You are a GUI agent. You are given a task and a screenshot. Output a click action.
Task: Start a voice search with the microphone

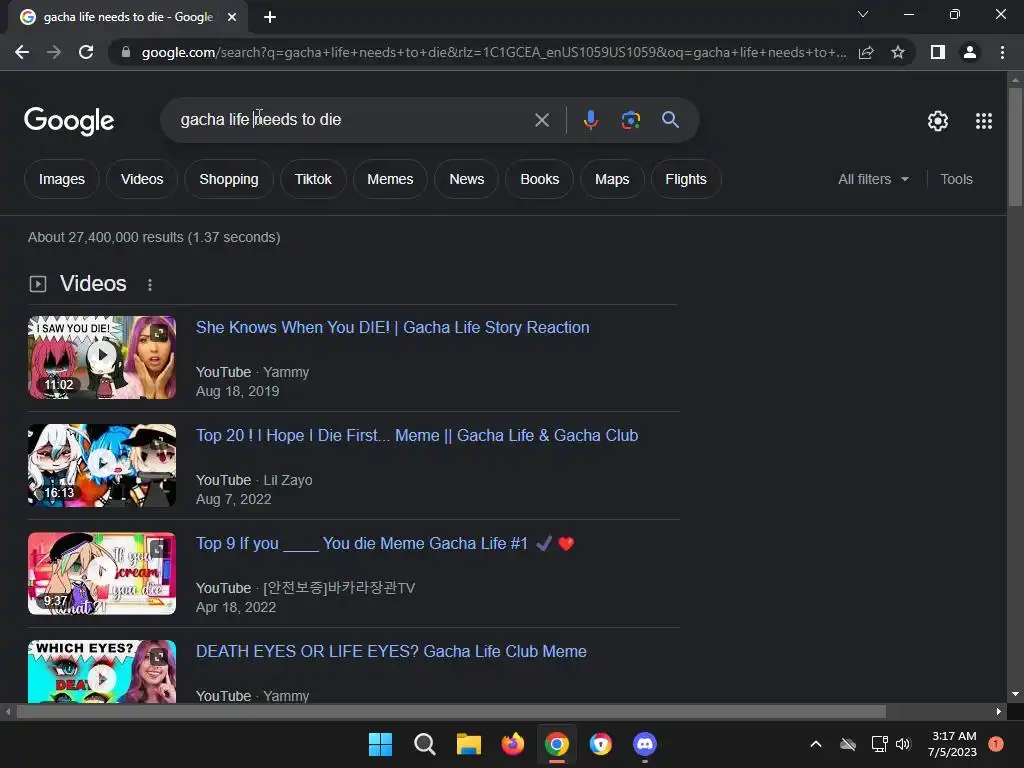click(x=590, y=120)
